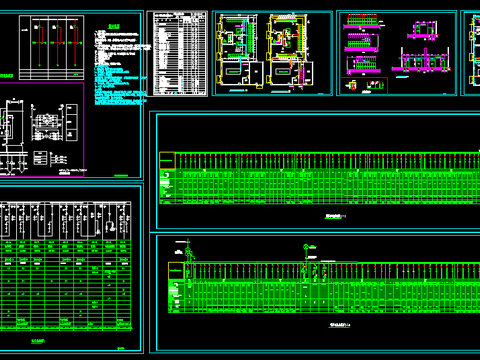Select the title label under lower long schematic
This screenshot has height=360, width=480.
click(x=340, y=325)
